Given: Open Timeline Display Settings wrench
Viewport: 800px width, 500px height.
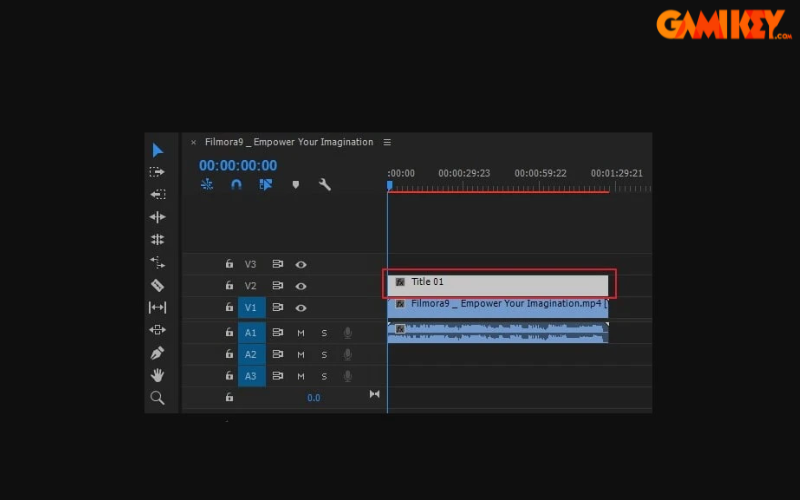Looking at the screenshot, I should point(324,184).
